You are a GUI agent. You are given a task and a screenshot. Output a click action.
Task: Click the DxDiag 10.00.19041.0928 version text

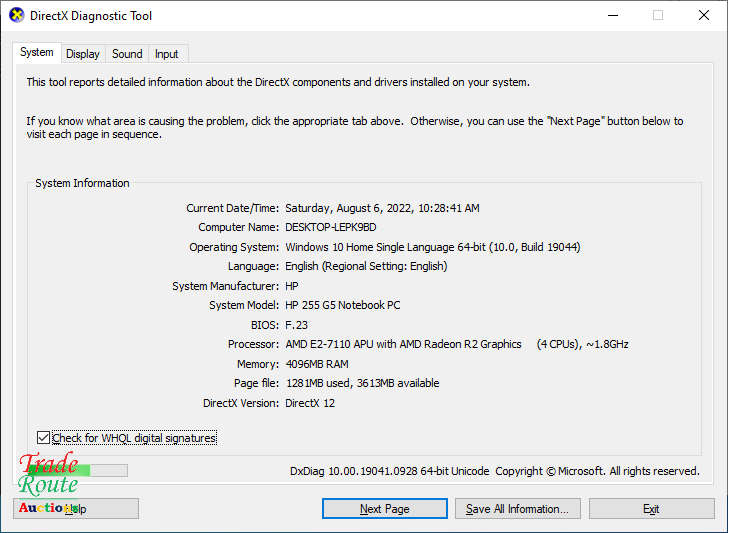point(389,471)
